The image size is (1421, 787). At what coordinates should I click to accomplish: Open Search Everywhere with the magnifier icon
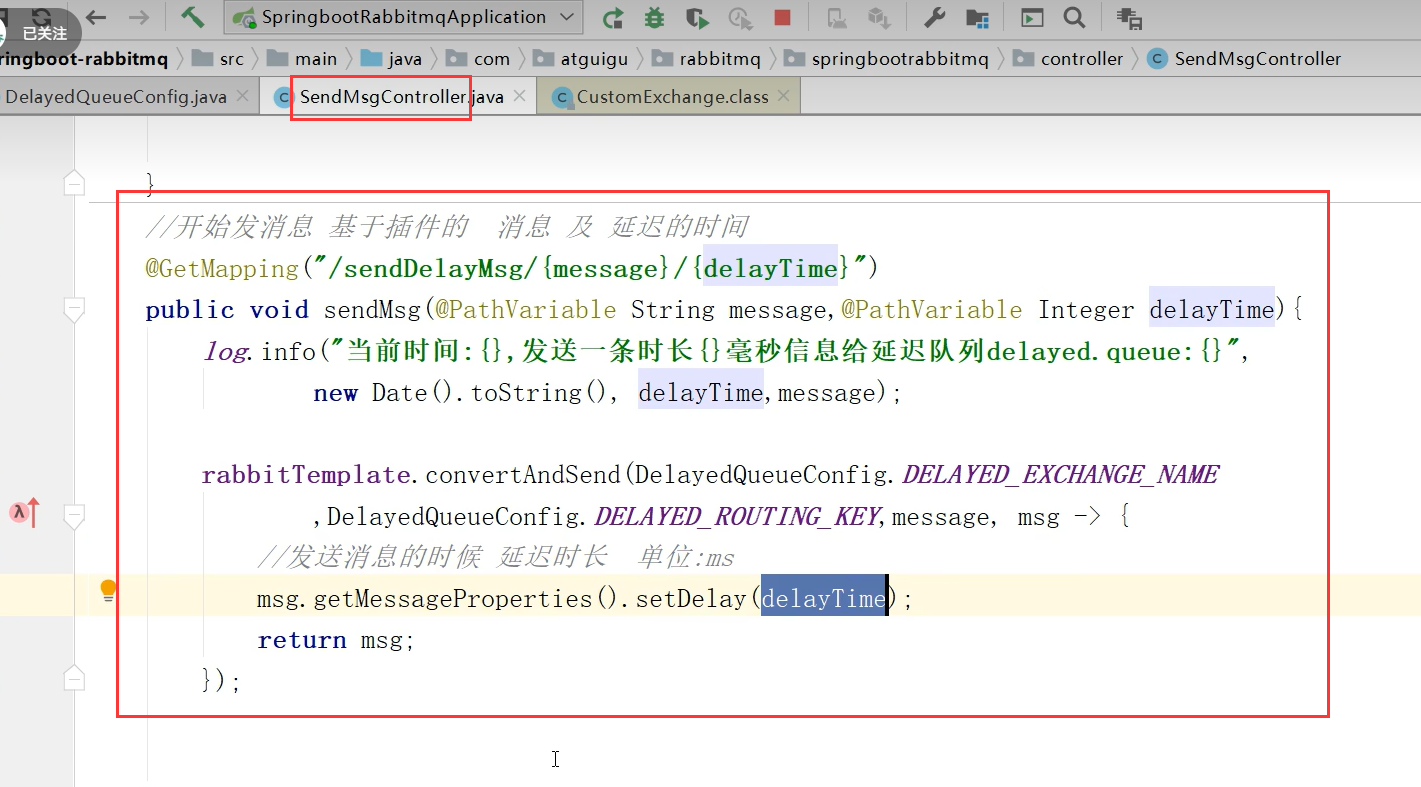click(1074, 17)
